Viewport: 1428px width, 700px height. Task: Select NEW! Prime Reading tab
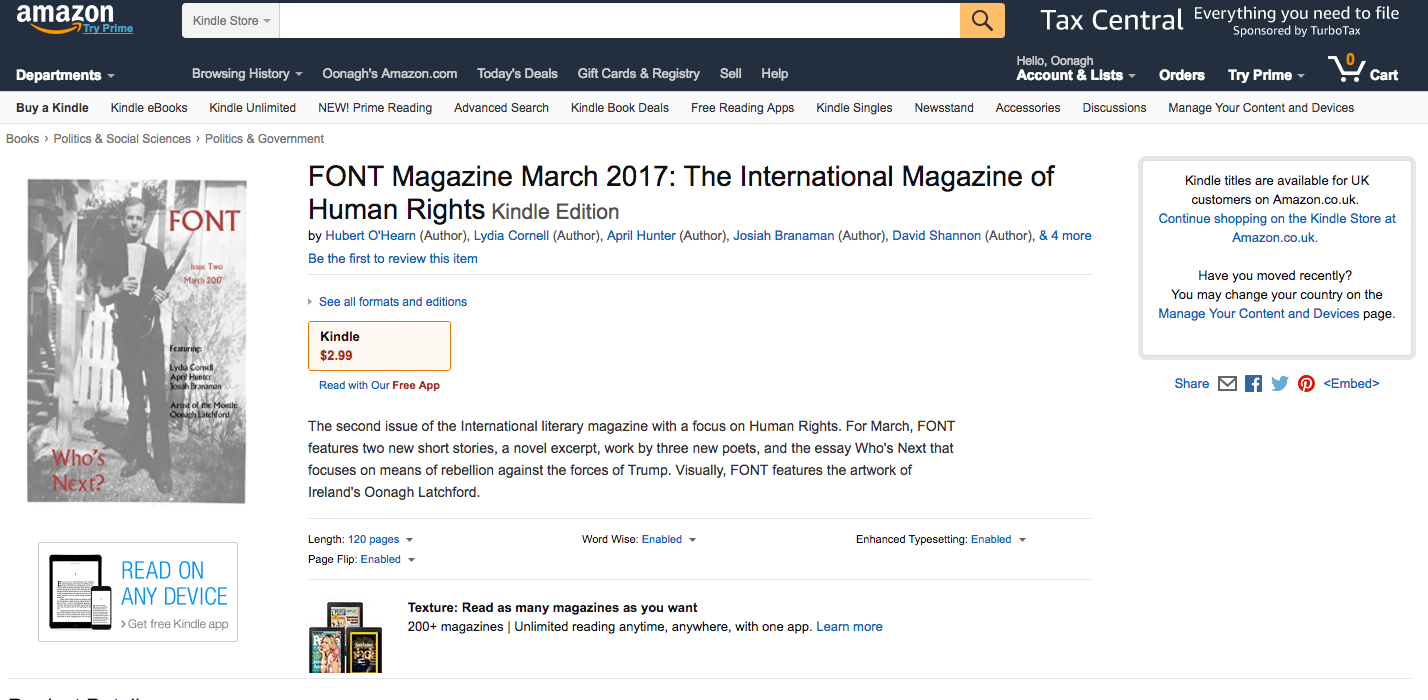click(x=375, y=108)
